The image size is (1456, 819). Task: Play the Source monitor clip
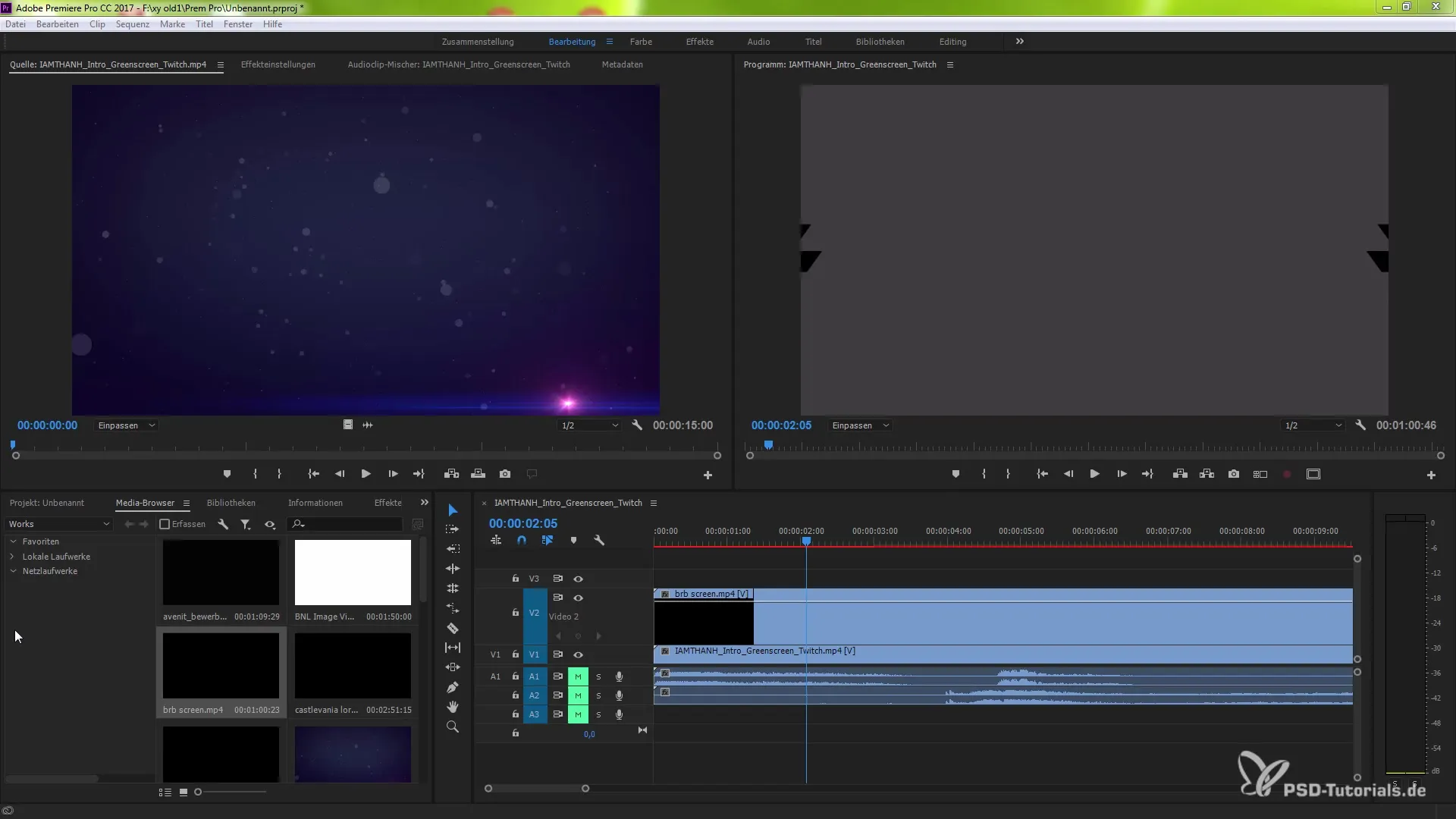pos(366,474)
